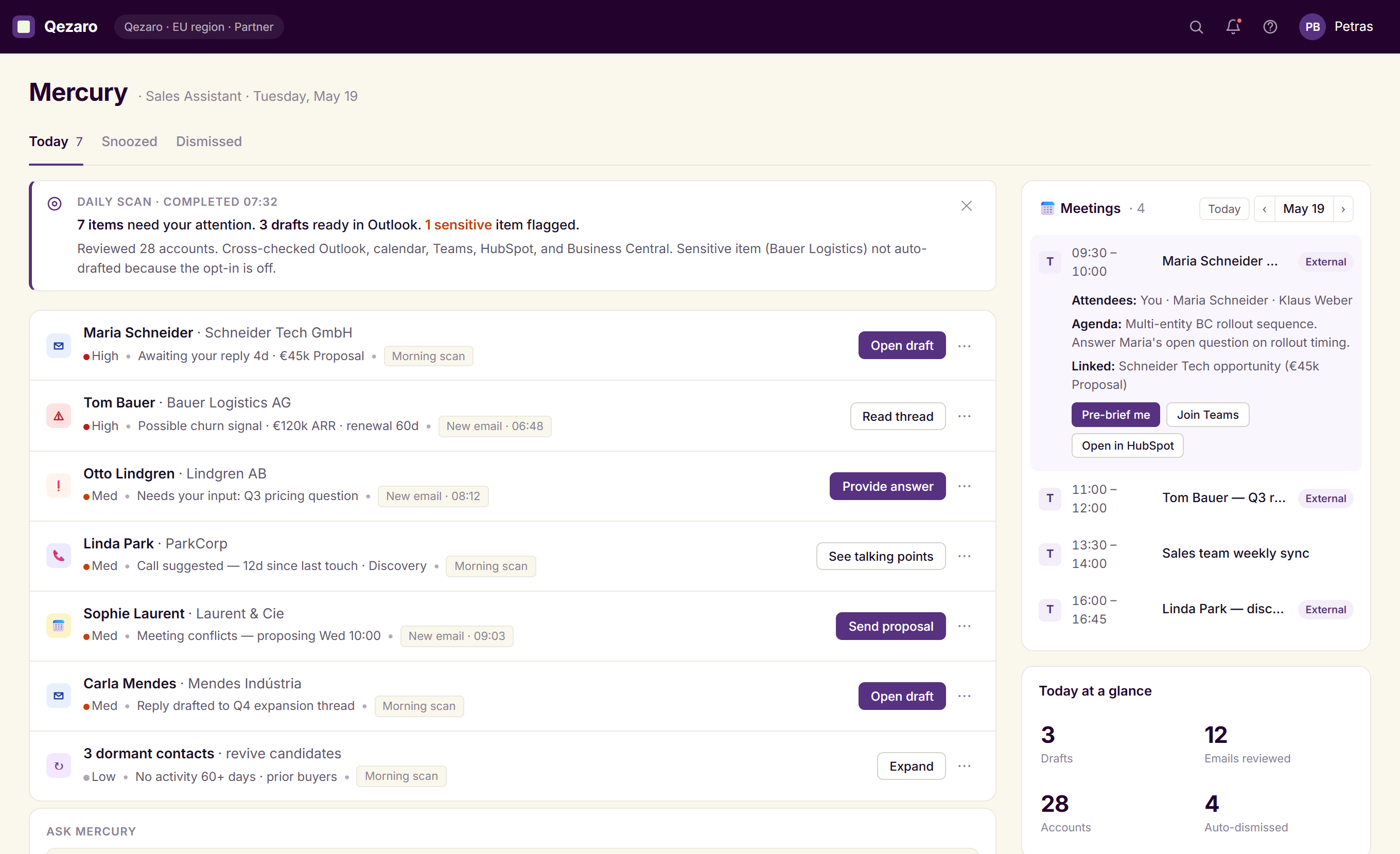Click Teams icon for 09:30 meeting
This screenshot has height=854, width=1400.
tap(1050, 262)
